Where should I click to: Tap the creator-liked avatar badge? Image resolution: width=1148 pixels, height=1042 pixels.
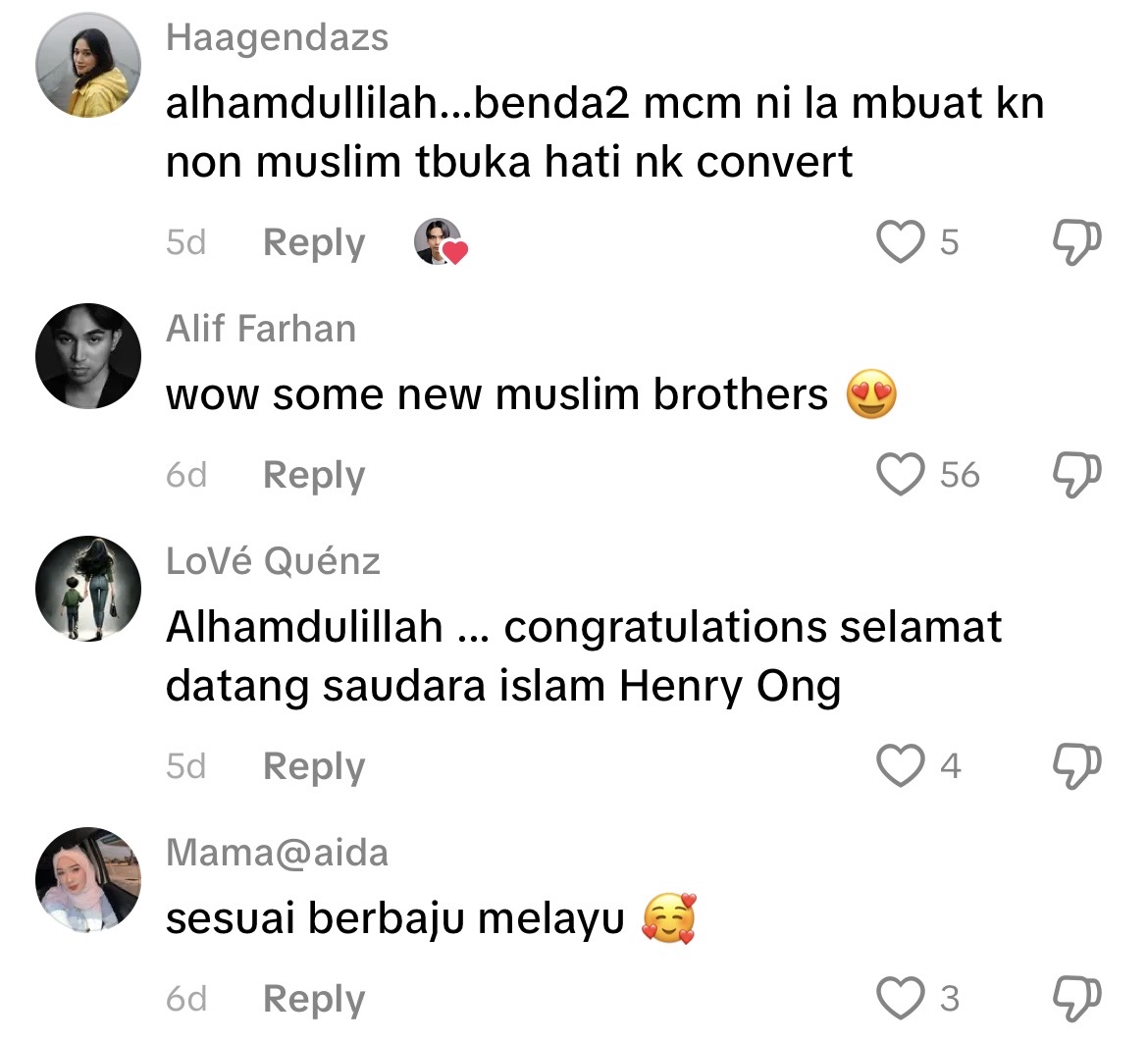click(x=440, y=241)
